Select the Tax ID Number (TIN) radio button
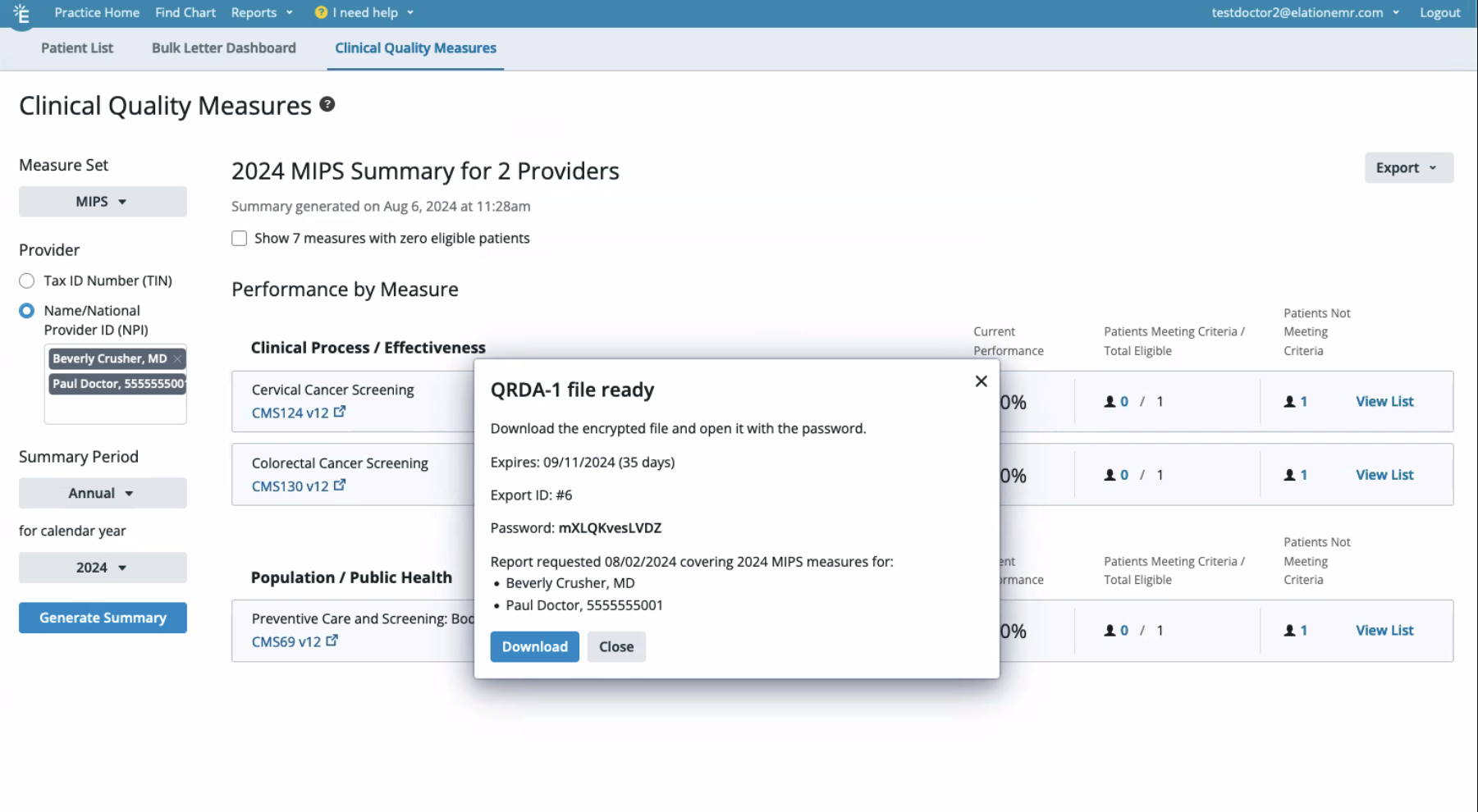 point(26,281)
